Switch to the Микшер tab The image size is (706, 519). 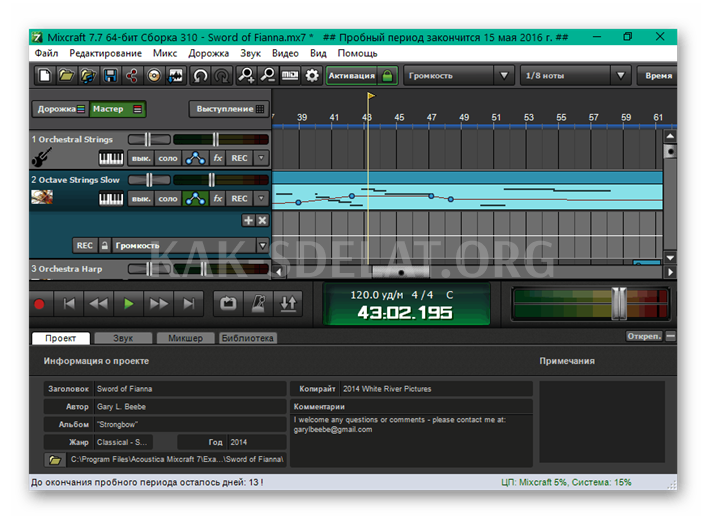pyautogui.click(x=185, y=338)
